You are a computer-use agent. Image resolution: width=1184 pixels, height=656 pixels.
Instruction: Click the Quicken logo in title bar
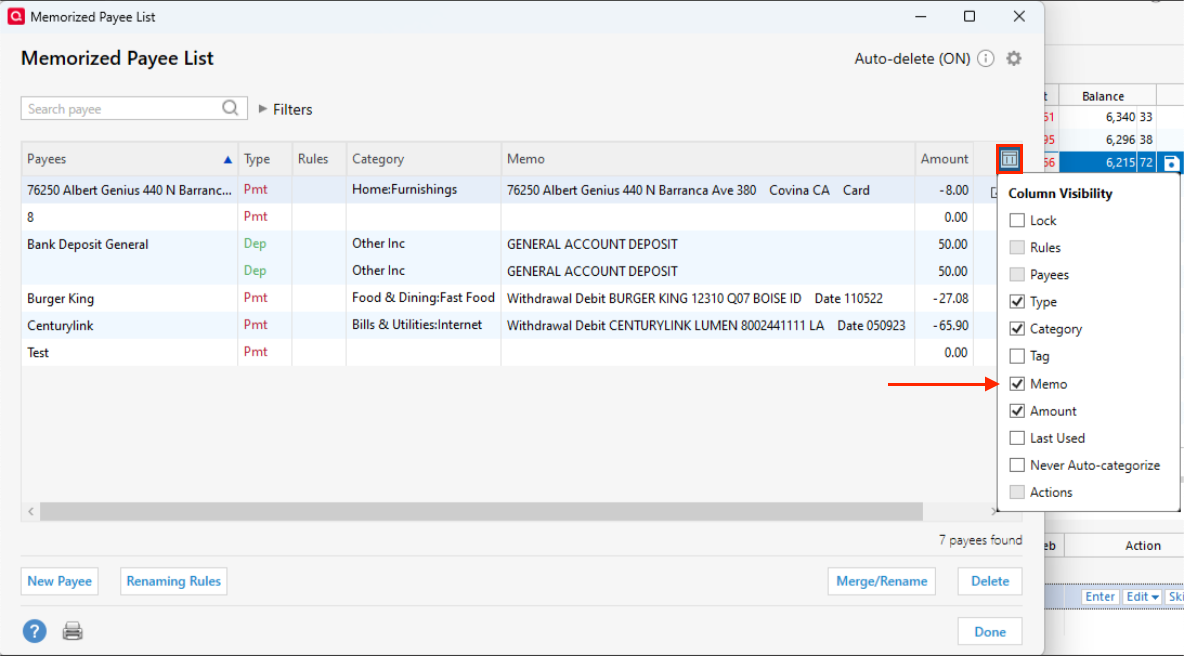click(x=16, y=17)
